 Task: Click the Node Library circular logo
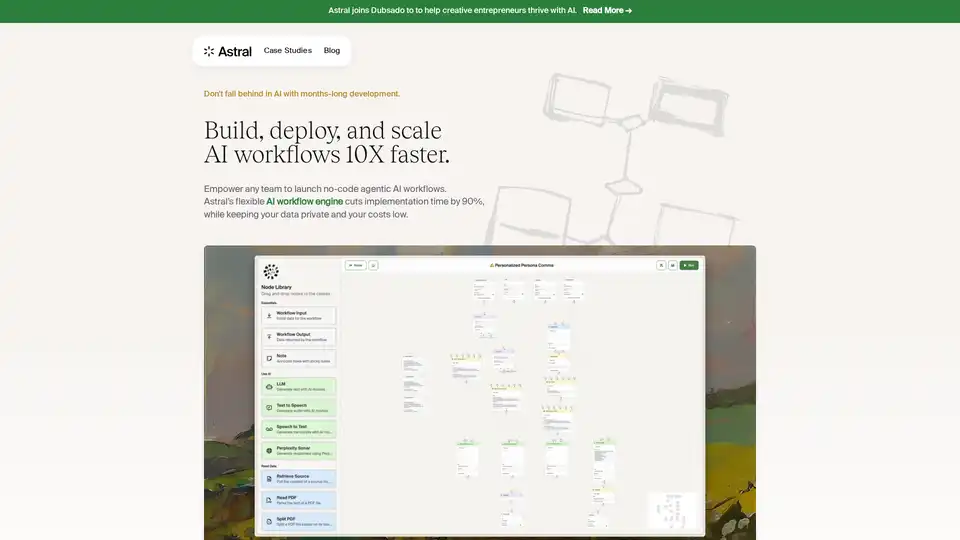[271, 272]
